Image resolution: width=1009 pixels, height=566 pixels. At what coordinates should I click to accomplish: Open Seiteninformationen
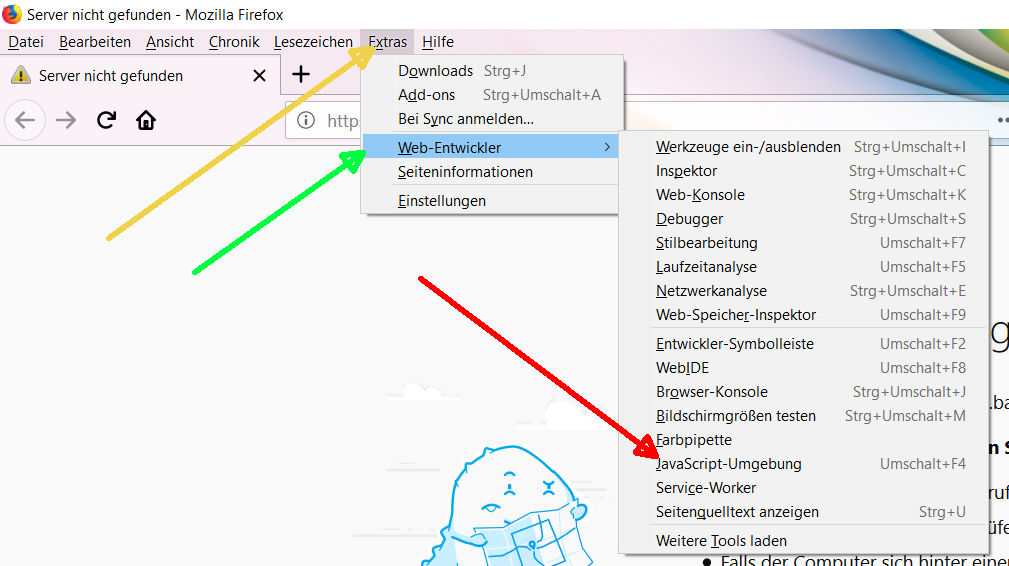click(x=491, y=172)
